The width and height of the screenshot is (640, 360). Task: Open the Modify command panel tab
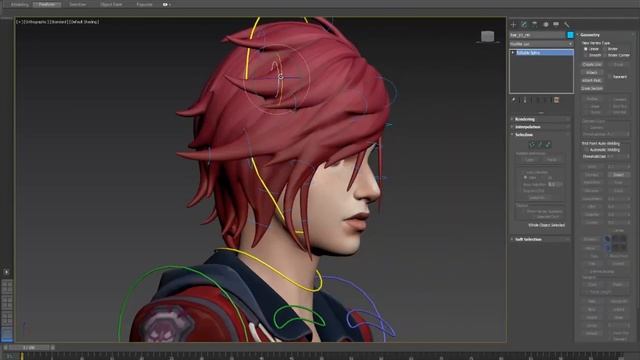tap(524, 24)
